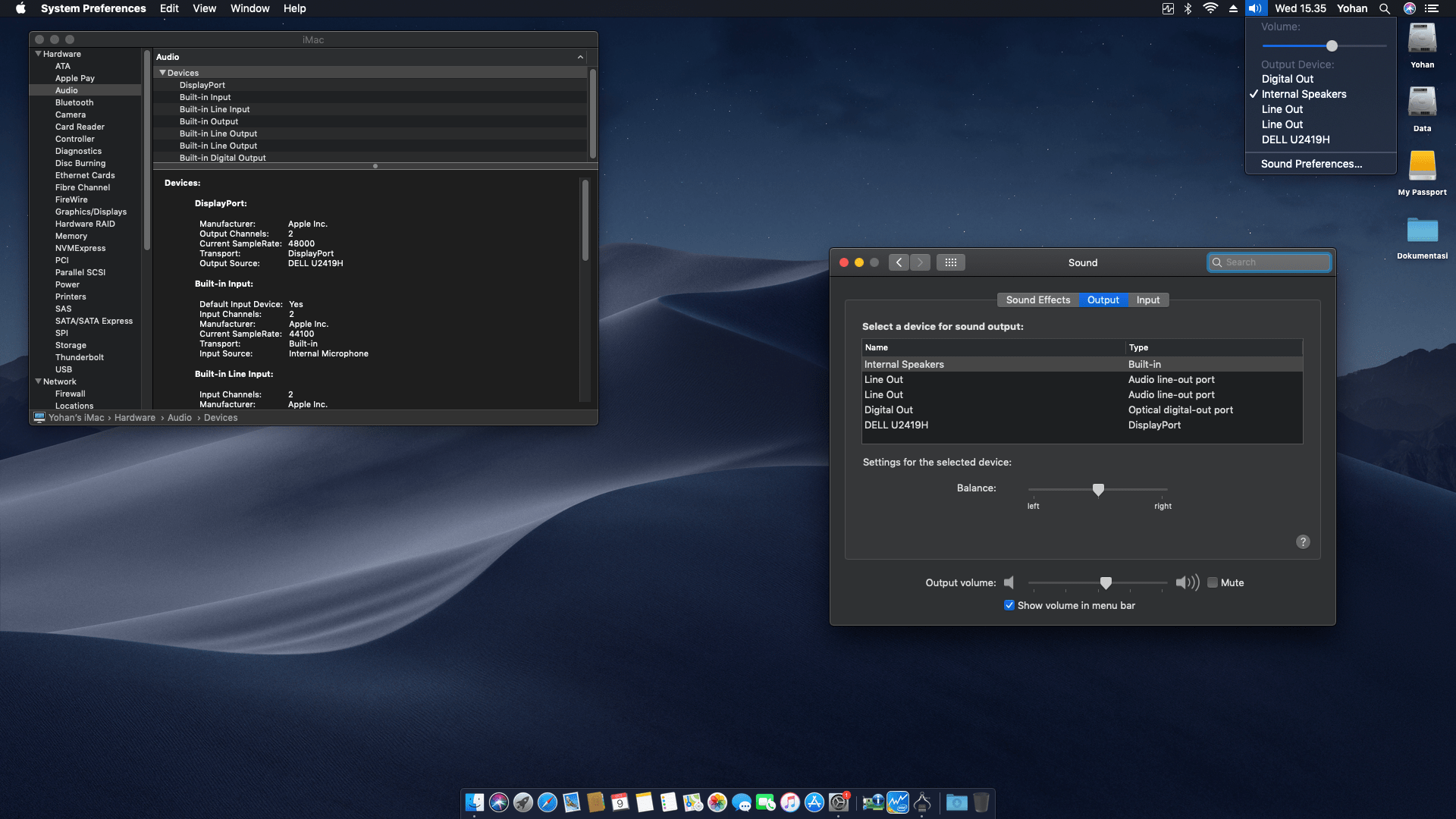This screenshot has height=819, width=1456.
Task: Collapse the Devices disclosure triangle
Action: [162, 73]
